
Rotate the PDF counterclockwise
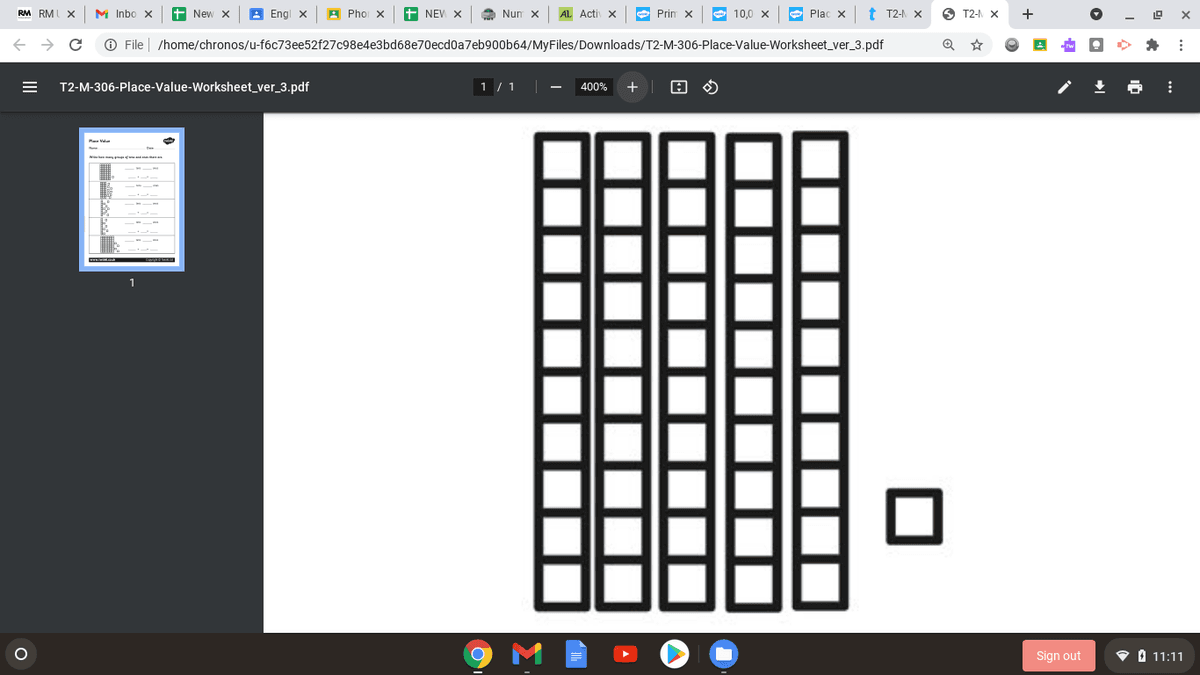pos(711,87)
